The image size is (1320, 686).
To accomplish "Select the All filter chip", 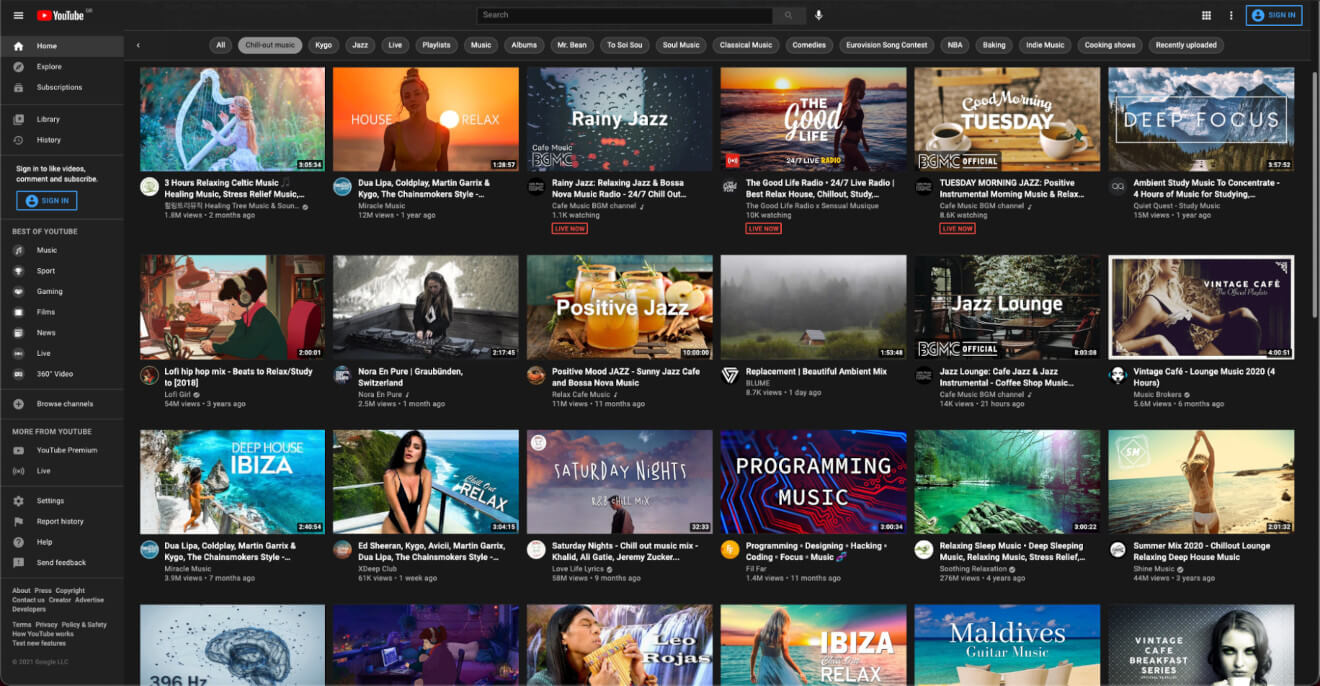I will [x=221, y=45].
